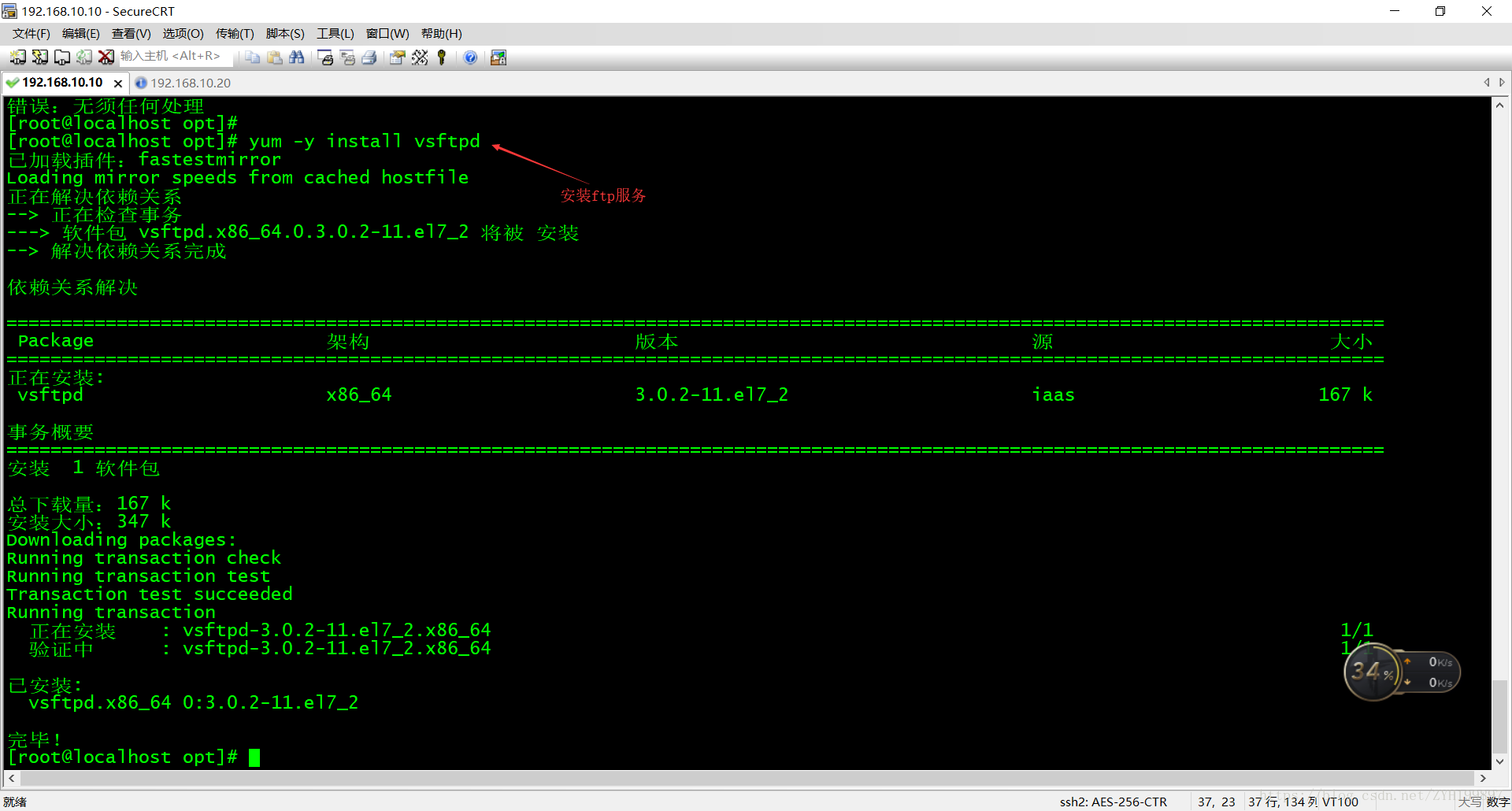This screenshot has height=811, width=1512.
Task: Click the Disconnect session red X icon
Action: click(106, 57)
